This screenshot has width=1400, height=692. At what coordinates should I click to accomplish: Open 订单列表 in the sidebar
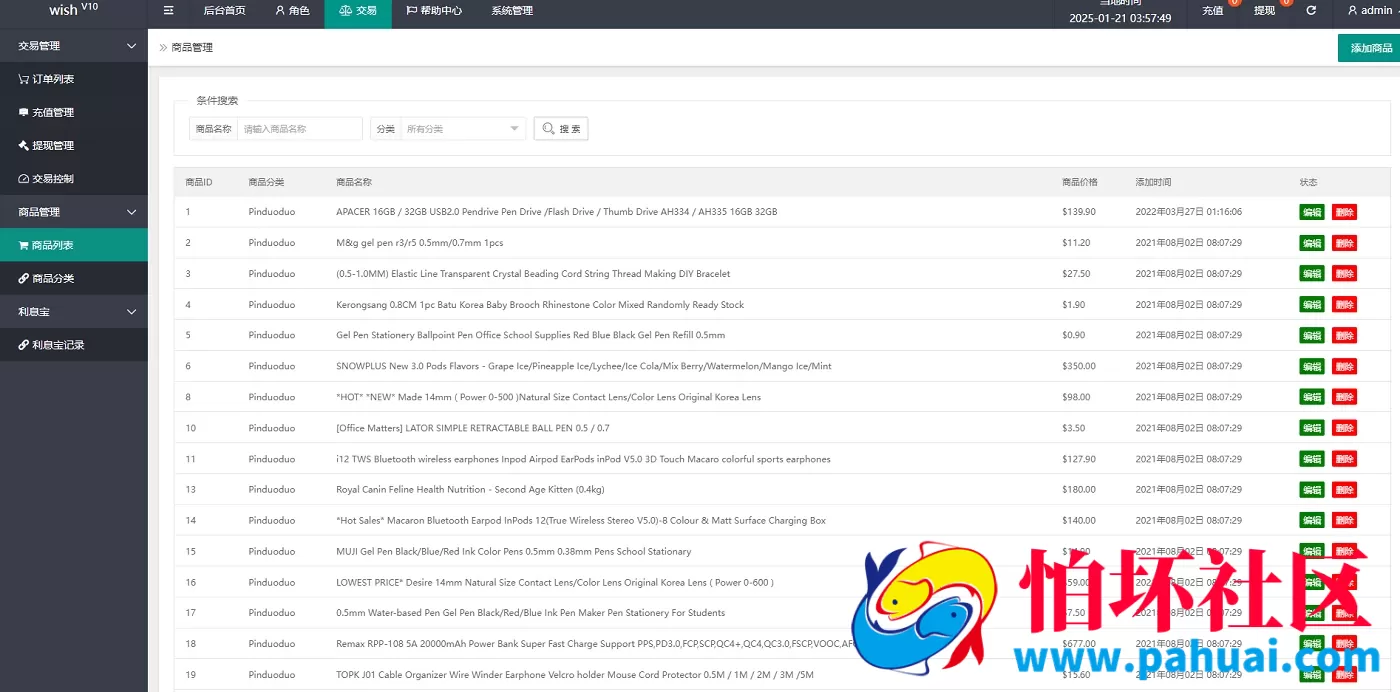[74, 79]
